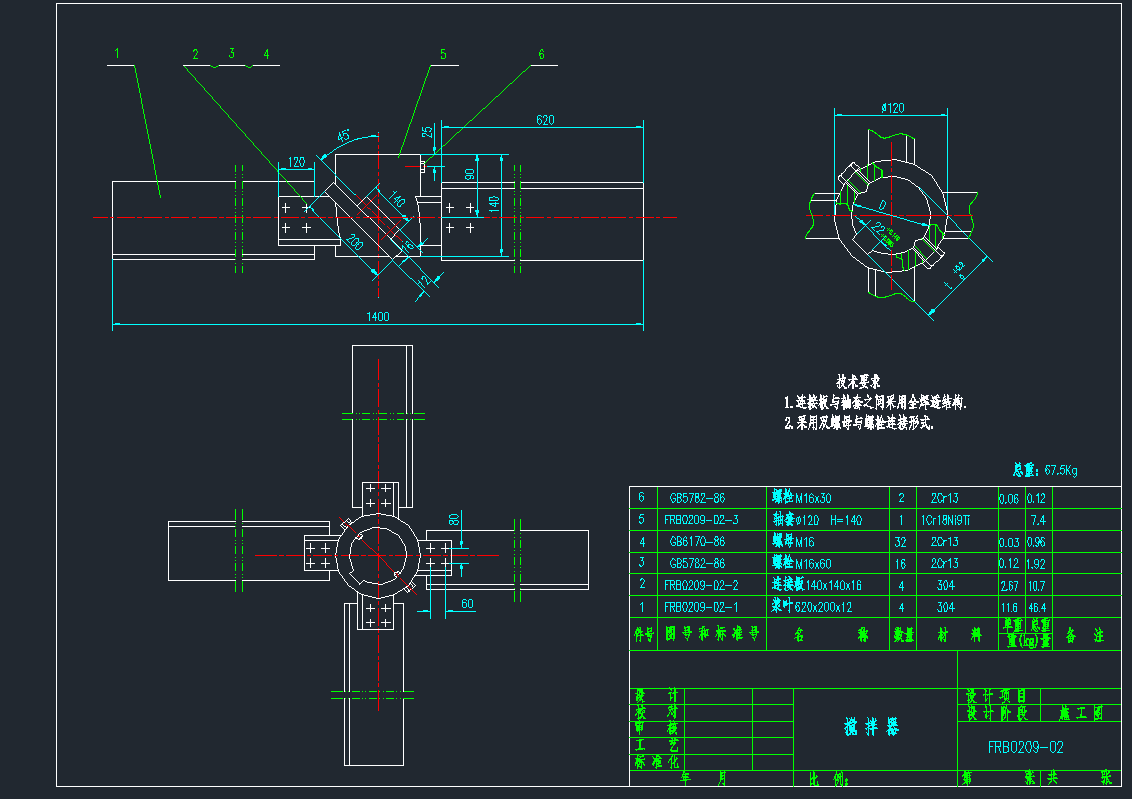Image resolution: width=1132 pixels, height=799 pixels.
Task: Click part callout number 5 label
Action: click(443, 55)
